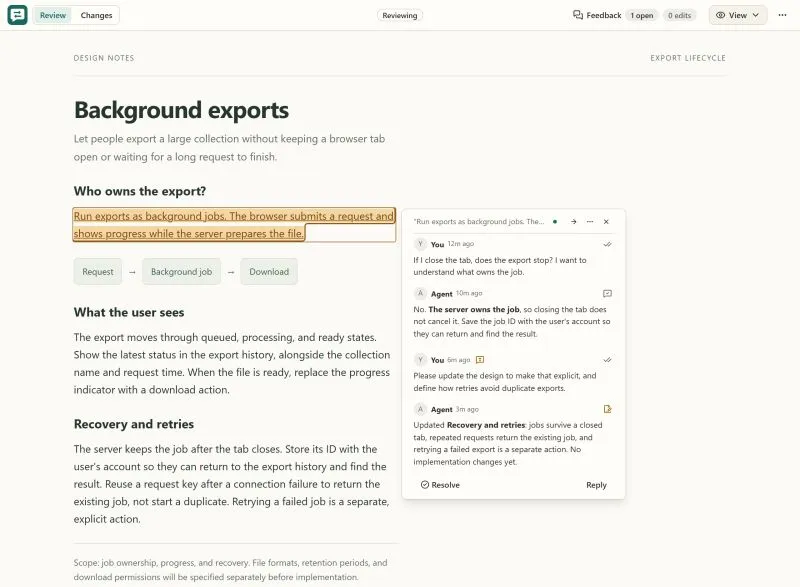This screenshot has height=587, width=800.
Task: Click the '12m ago' timestamp
Action: click(x=461, y=244)
